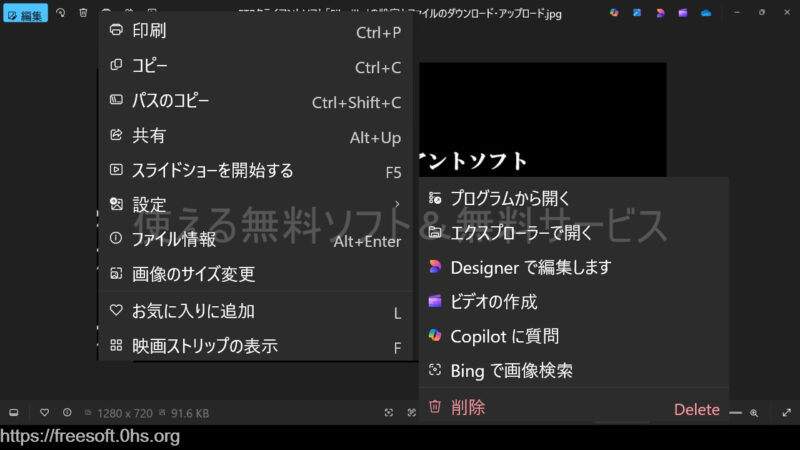Click the trash icon in top toolbar
This screenshot has height=450, width=800.
(83, 13)
